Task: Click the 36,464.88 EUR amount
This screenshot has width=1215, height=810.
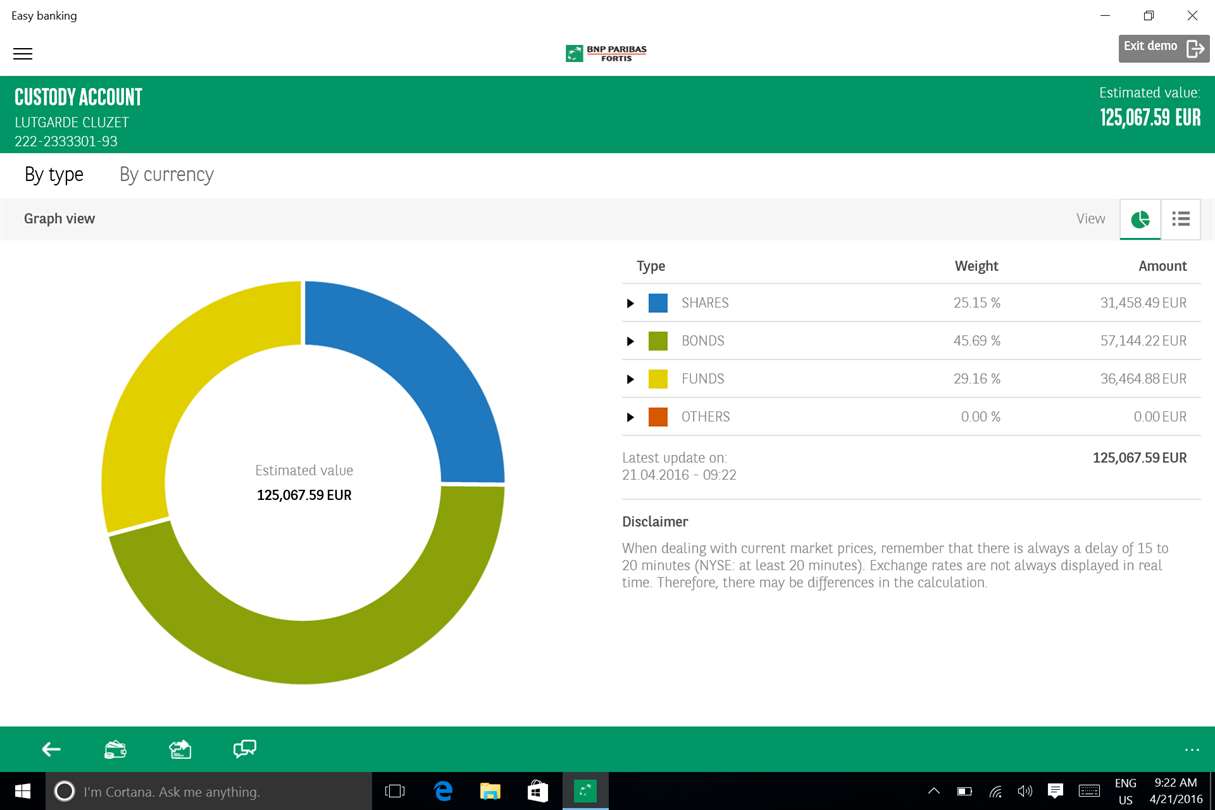Action: (1144, 379)
